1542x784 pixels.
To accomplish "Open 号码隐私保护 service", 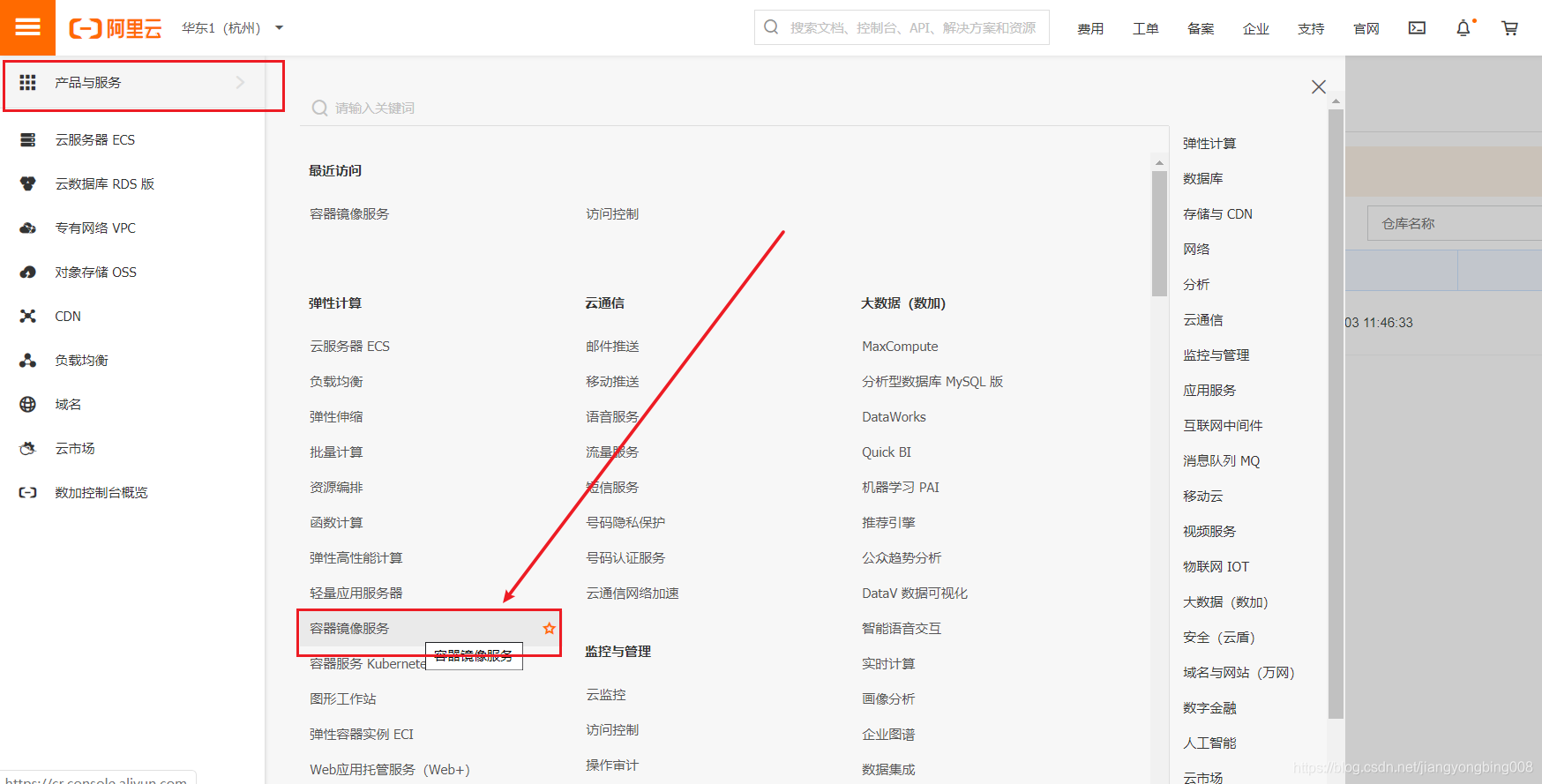I will tap(625, 522).
